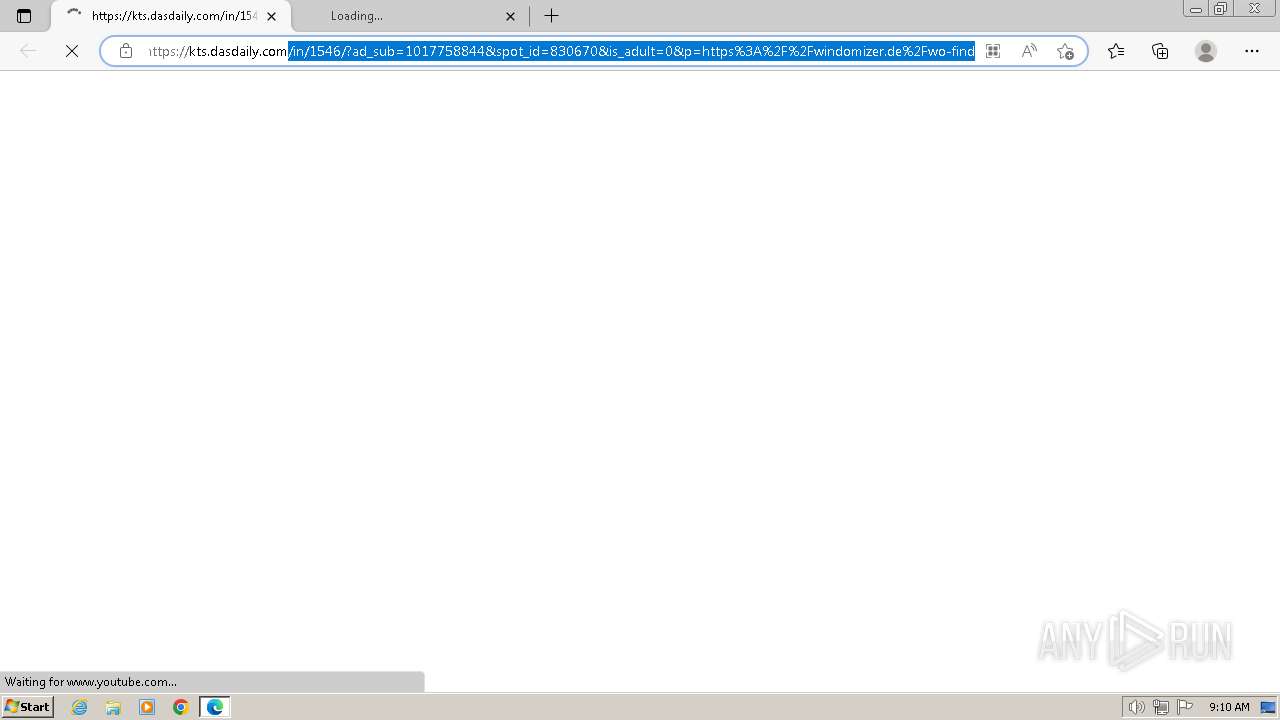Open the tab actions menu icon

(x=24, y=16)
